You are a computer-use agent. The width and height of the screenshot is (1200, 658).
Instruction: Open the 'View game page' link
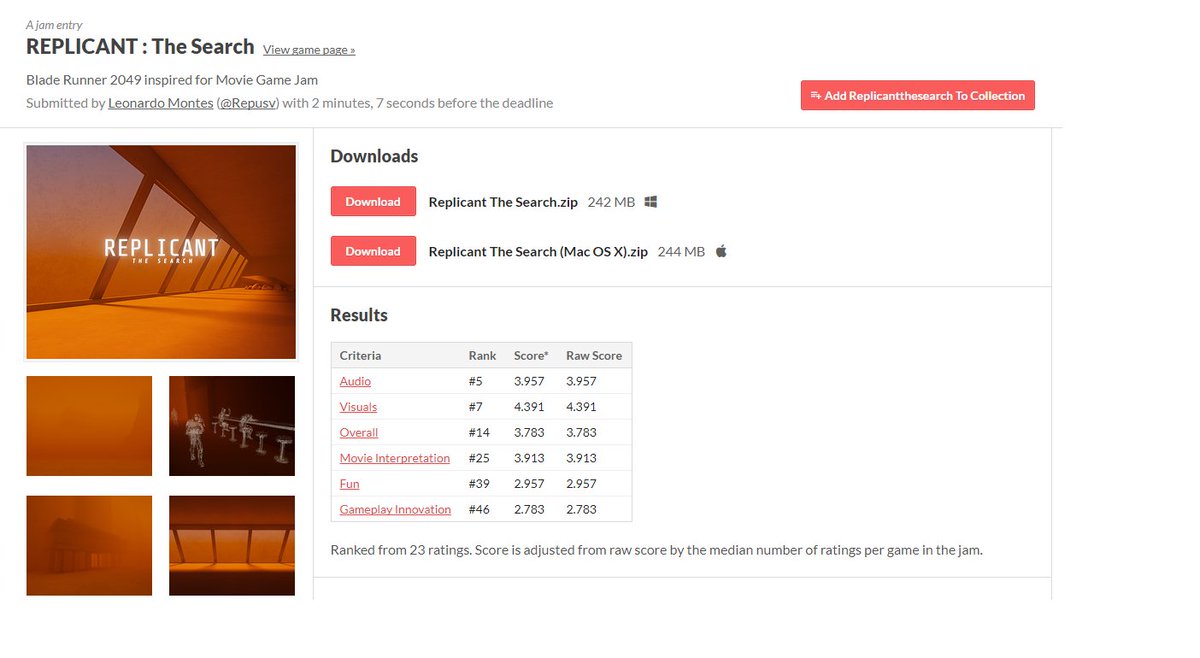(x=309, y=50)
